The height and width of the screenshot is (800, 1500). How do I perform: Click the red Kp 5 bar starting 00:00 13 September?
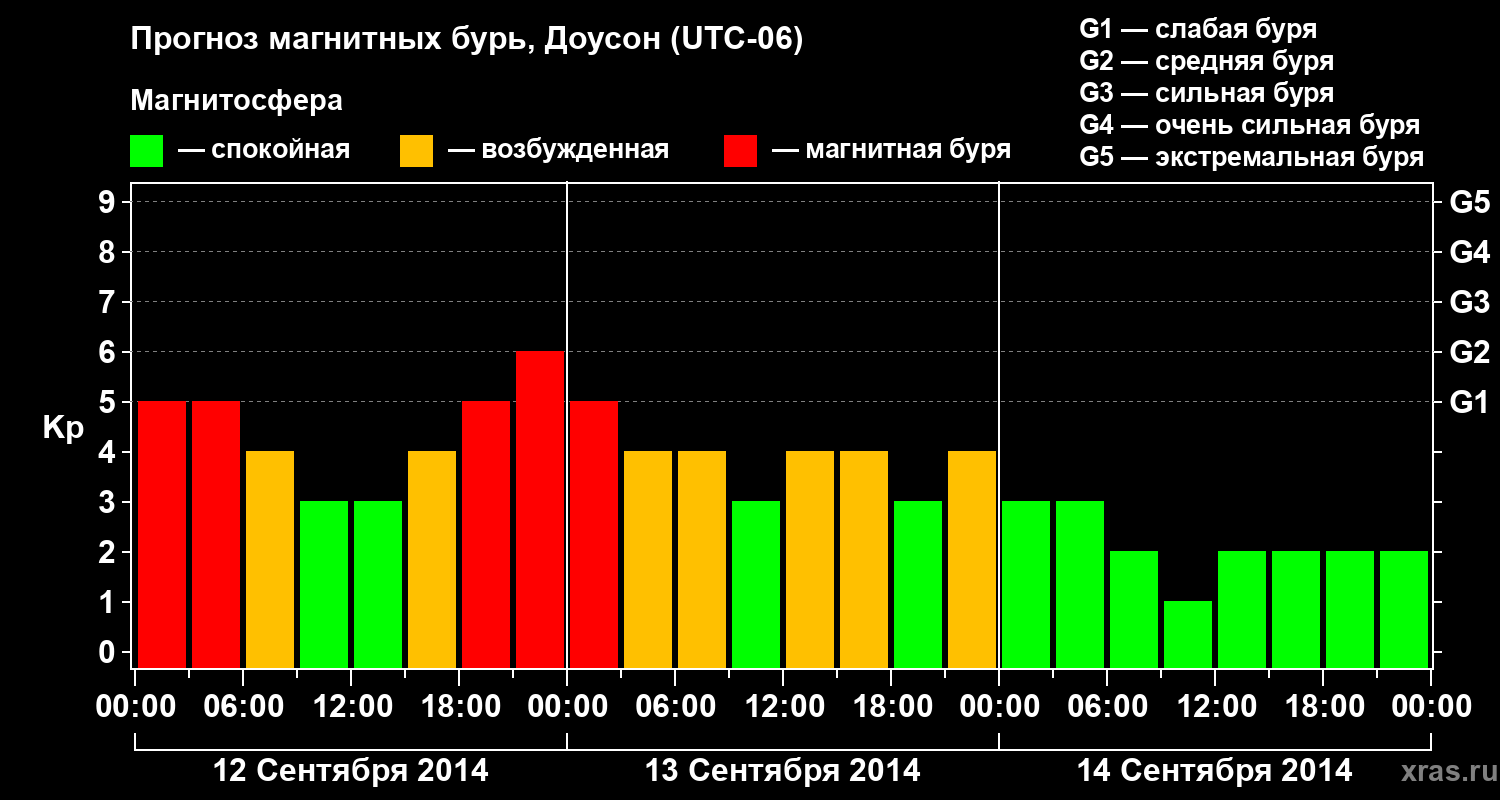click(594, 534)
